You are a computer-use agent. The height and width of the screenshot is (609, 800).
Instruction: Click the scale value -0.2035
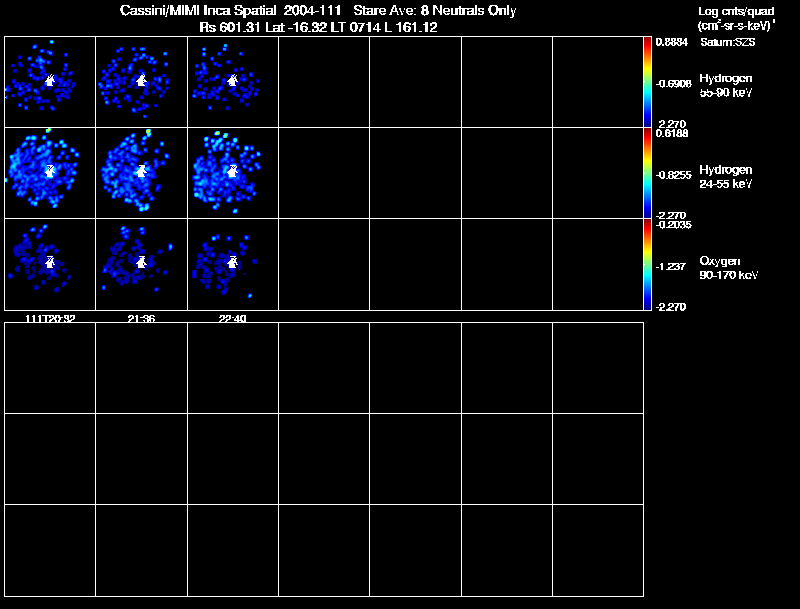coord(673,225)
